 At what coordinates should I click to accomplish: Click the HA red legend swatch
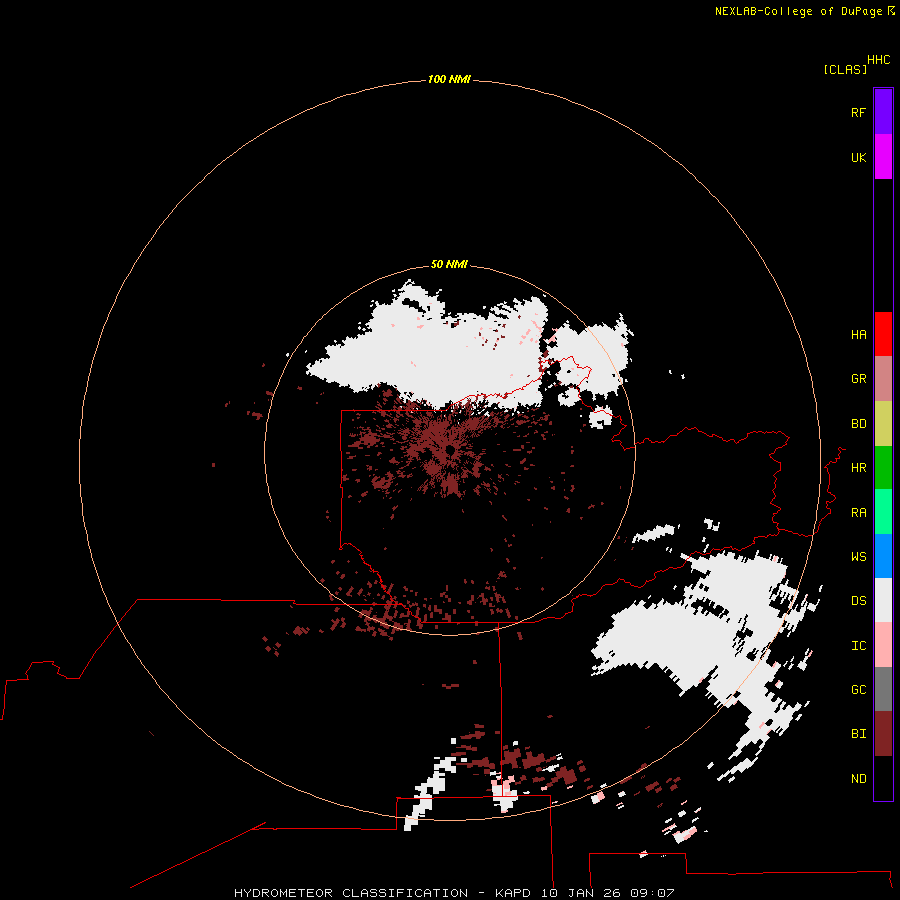coord(883,334)
